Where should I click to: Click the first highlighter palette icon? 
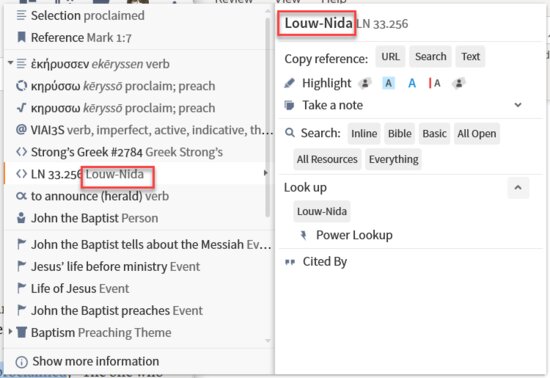coord(365,83)
